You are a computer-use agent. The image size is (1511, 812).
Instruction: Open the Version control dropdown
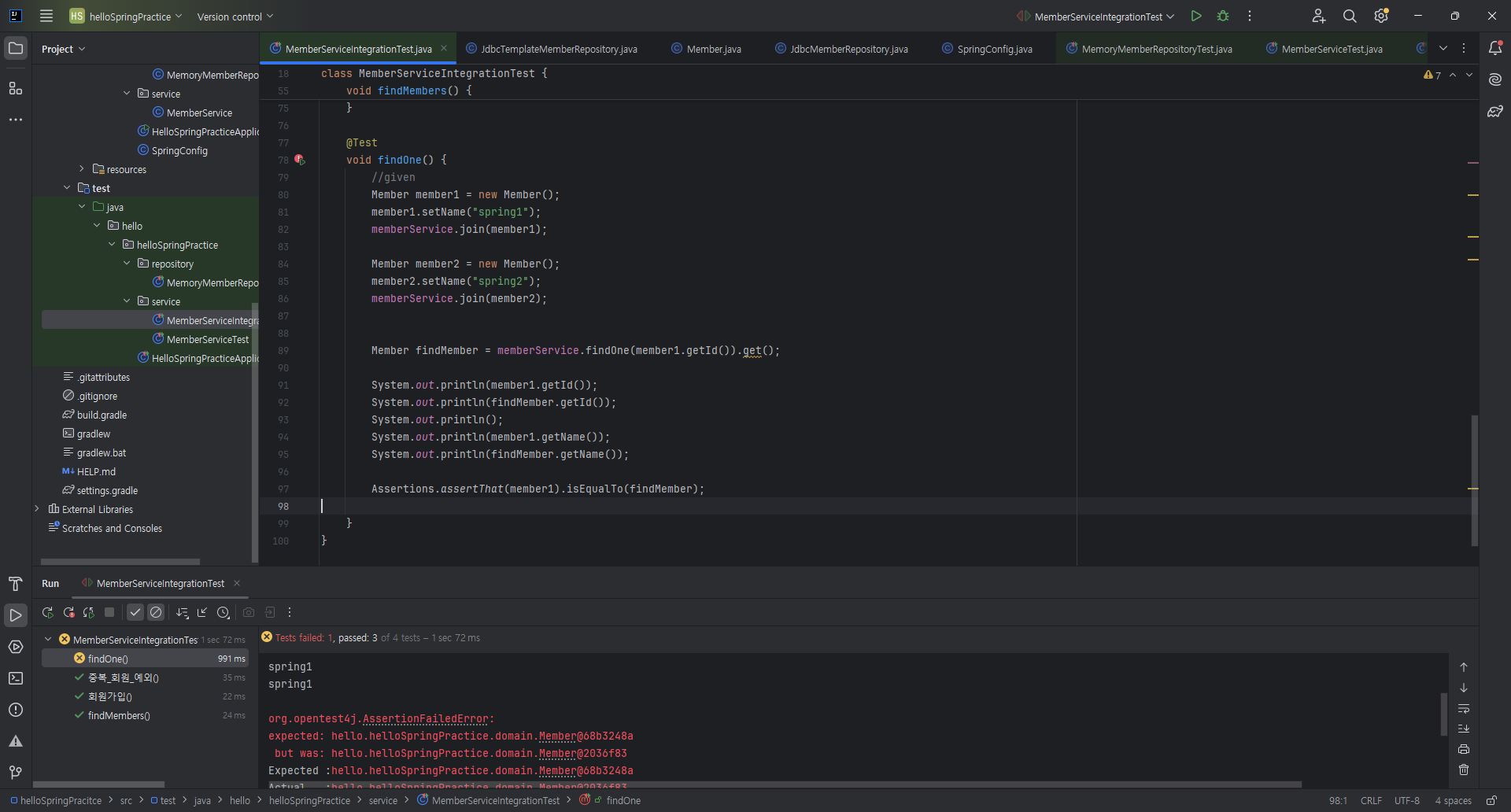[x=235, y=16]
